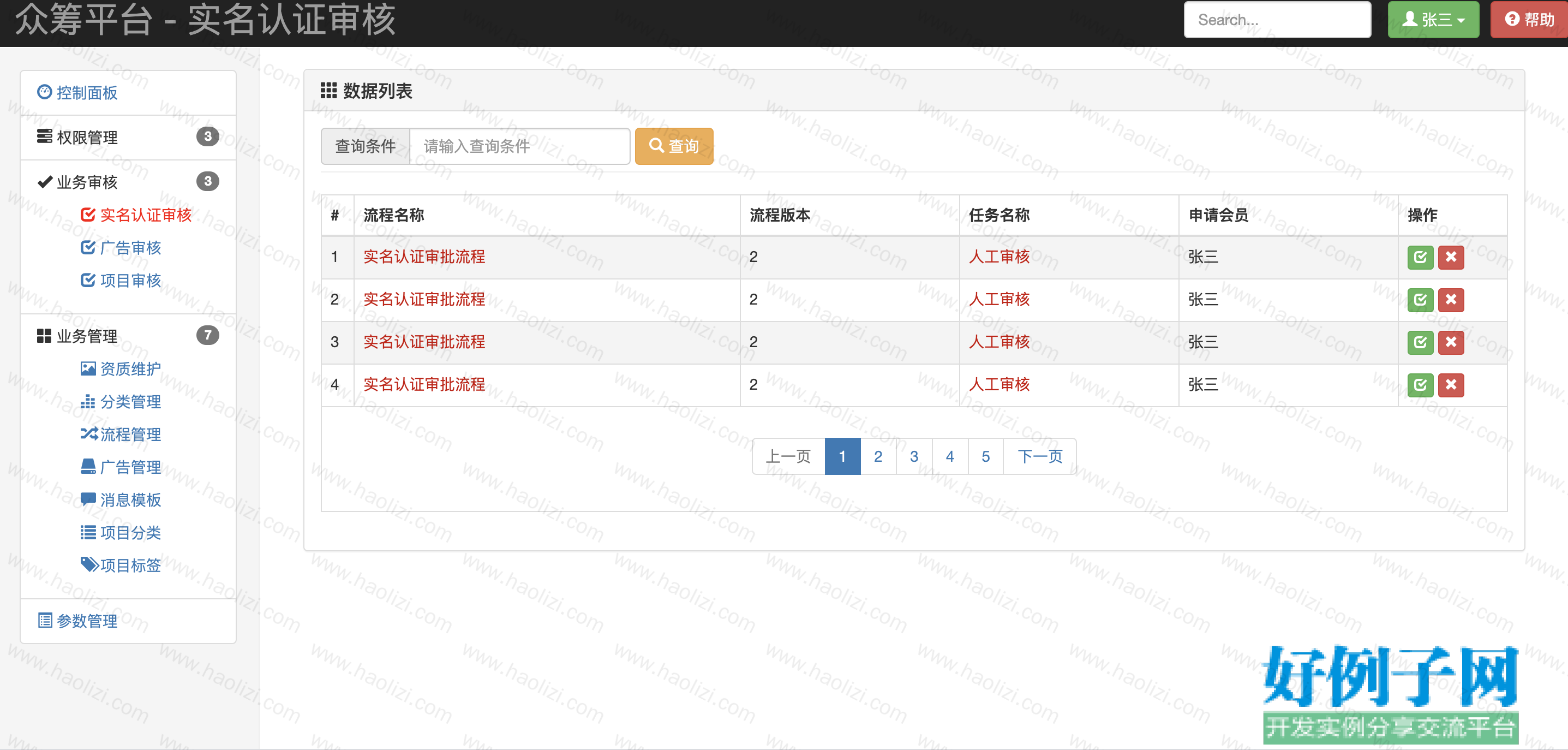Click 人工审核 task in row 4
Screen dimensions: 1568x750
coord(1000,385)
